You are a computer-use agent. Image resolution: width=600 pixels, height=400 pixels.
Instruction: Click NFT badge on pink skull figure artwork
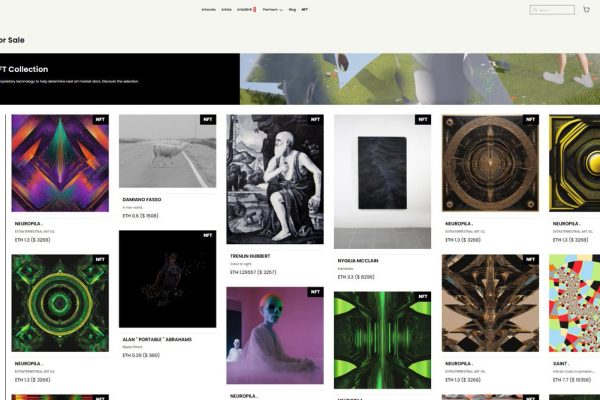315,292
